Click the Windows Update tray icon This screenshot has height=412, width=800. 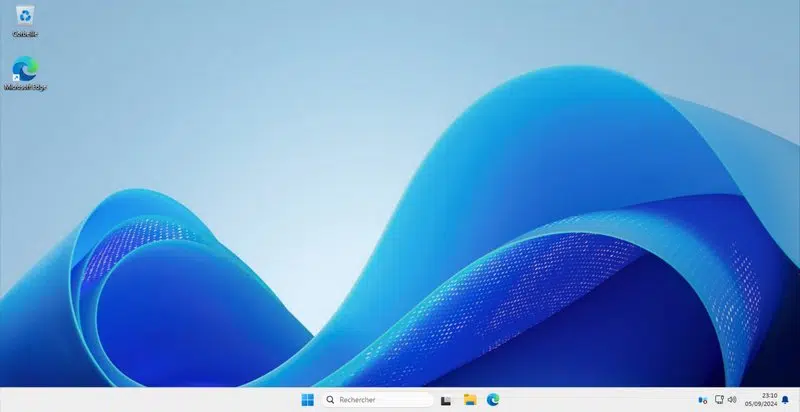703,400
